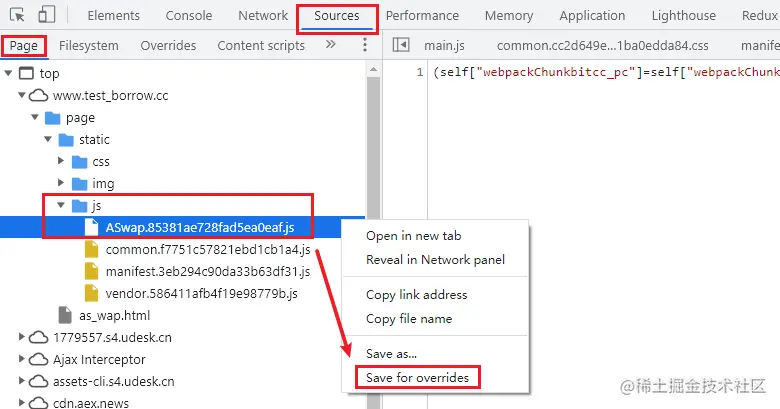Toggle the hide navigator sidebar icon

[x=400, y=45]
